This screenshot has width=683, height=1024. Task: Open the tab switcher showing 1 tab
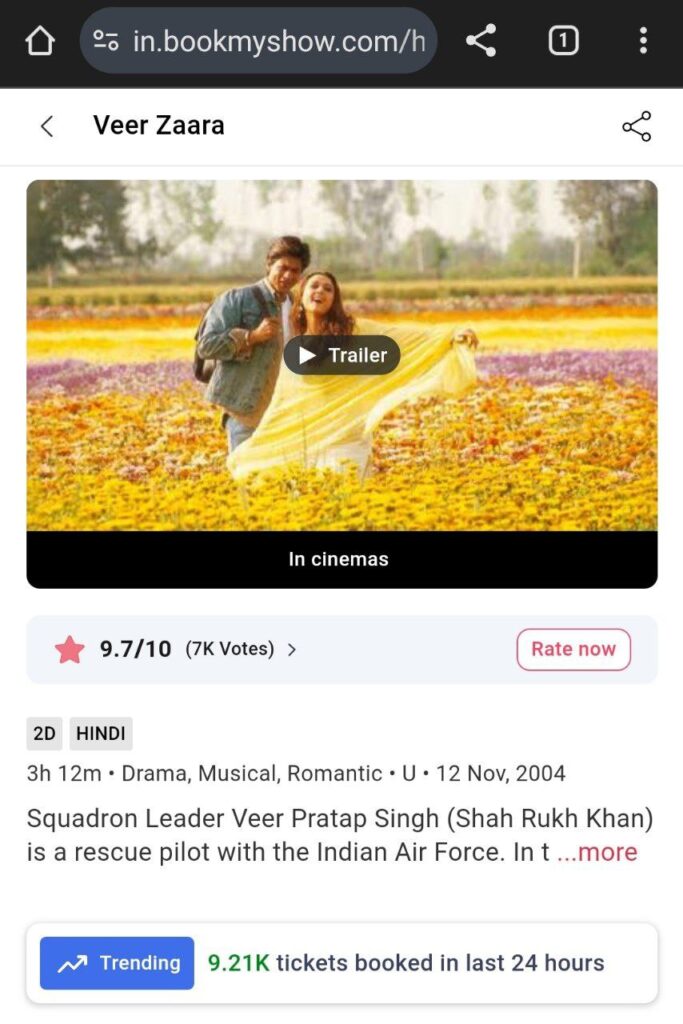[563, 41]
